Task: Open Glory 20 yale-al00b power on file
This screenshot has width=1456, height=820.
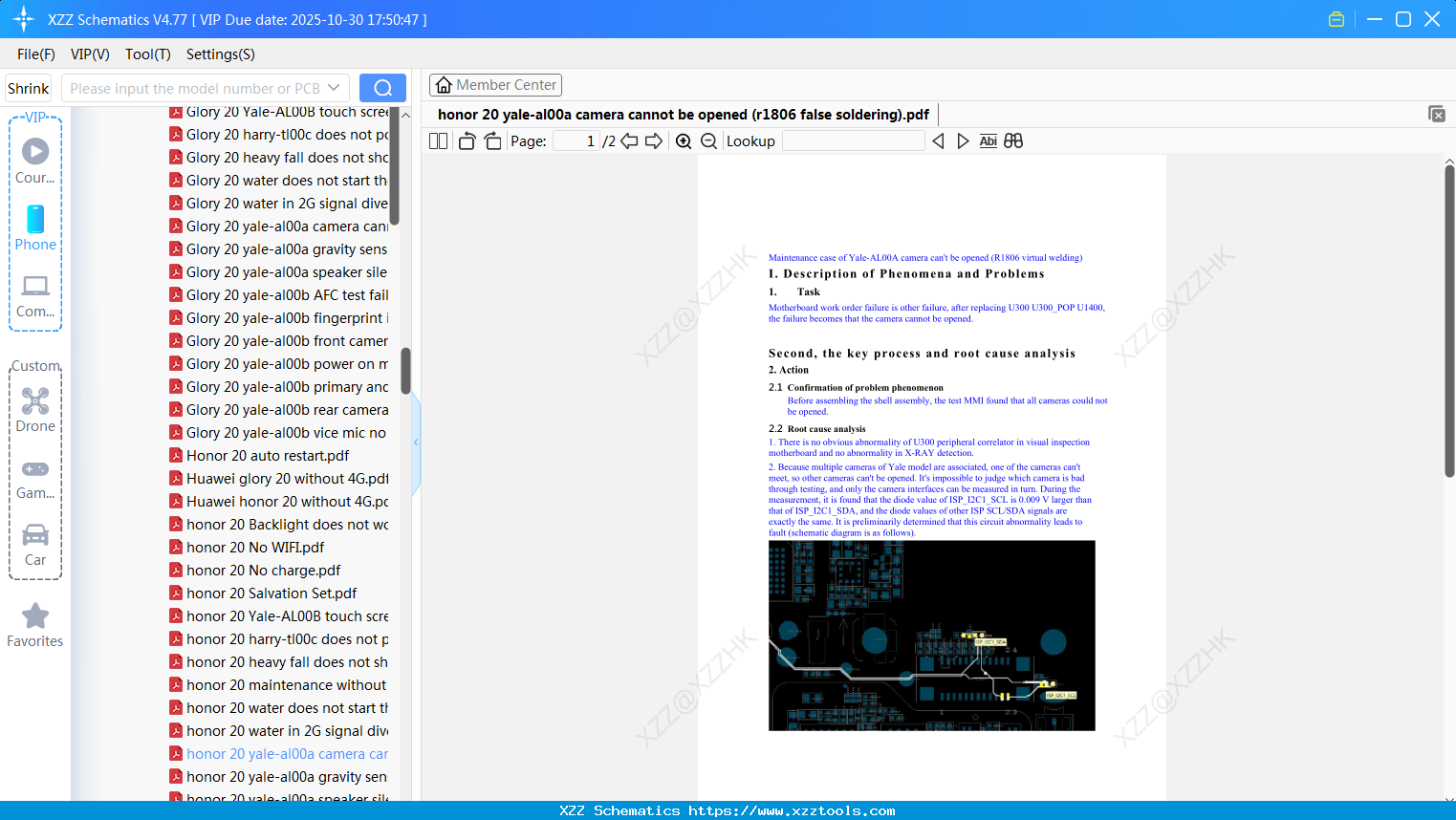Action: point(287,363)
